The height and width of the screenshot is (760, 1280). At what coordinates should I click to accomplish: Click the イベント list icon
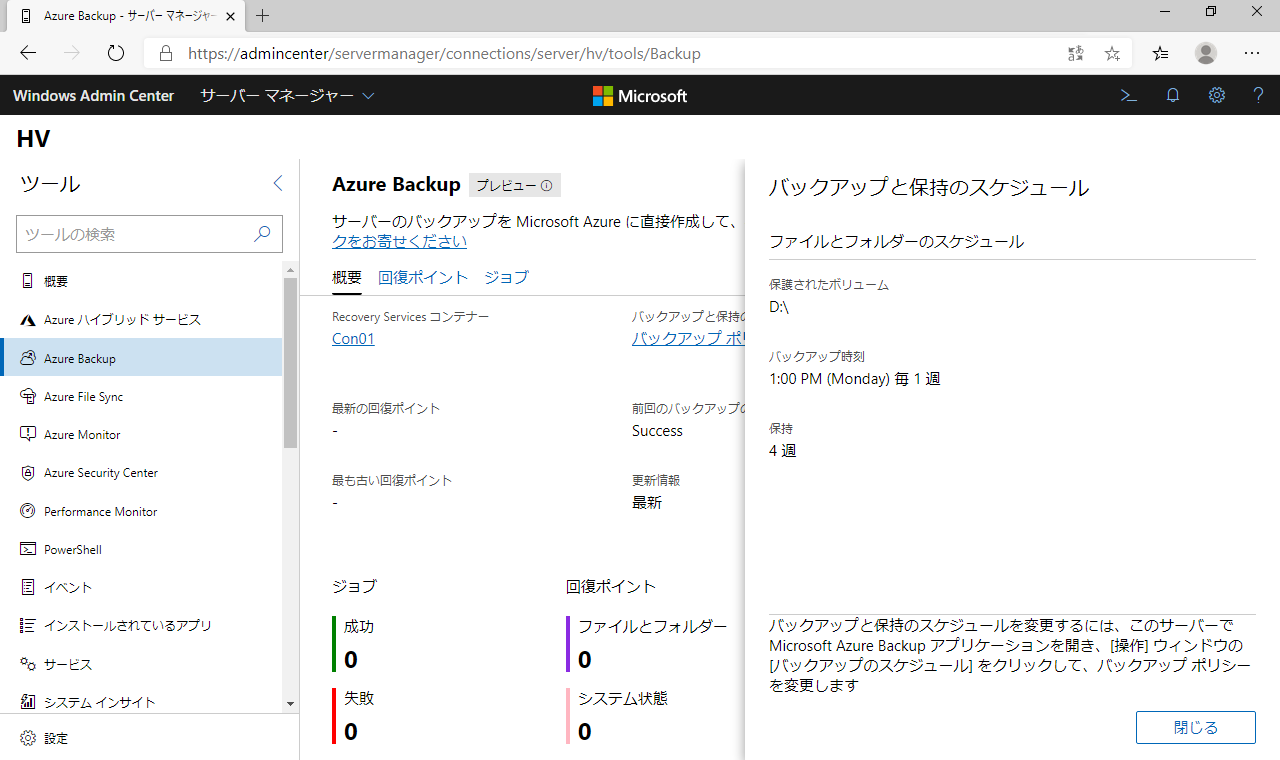27,588
